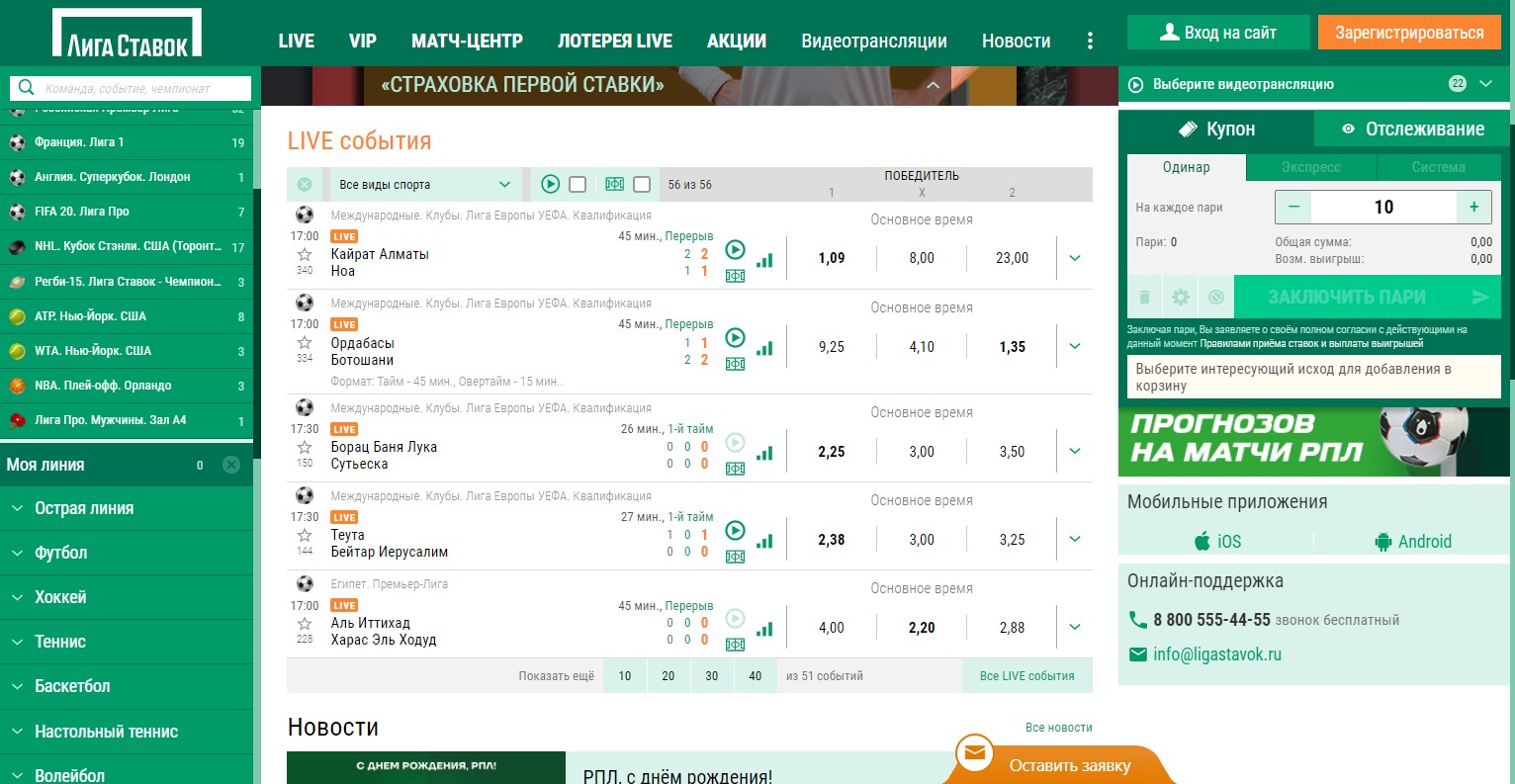Expand markets for Борац Баня Лука match
This screenshot has width=1515, height=784.
[1075, 451]
